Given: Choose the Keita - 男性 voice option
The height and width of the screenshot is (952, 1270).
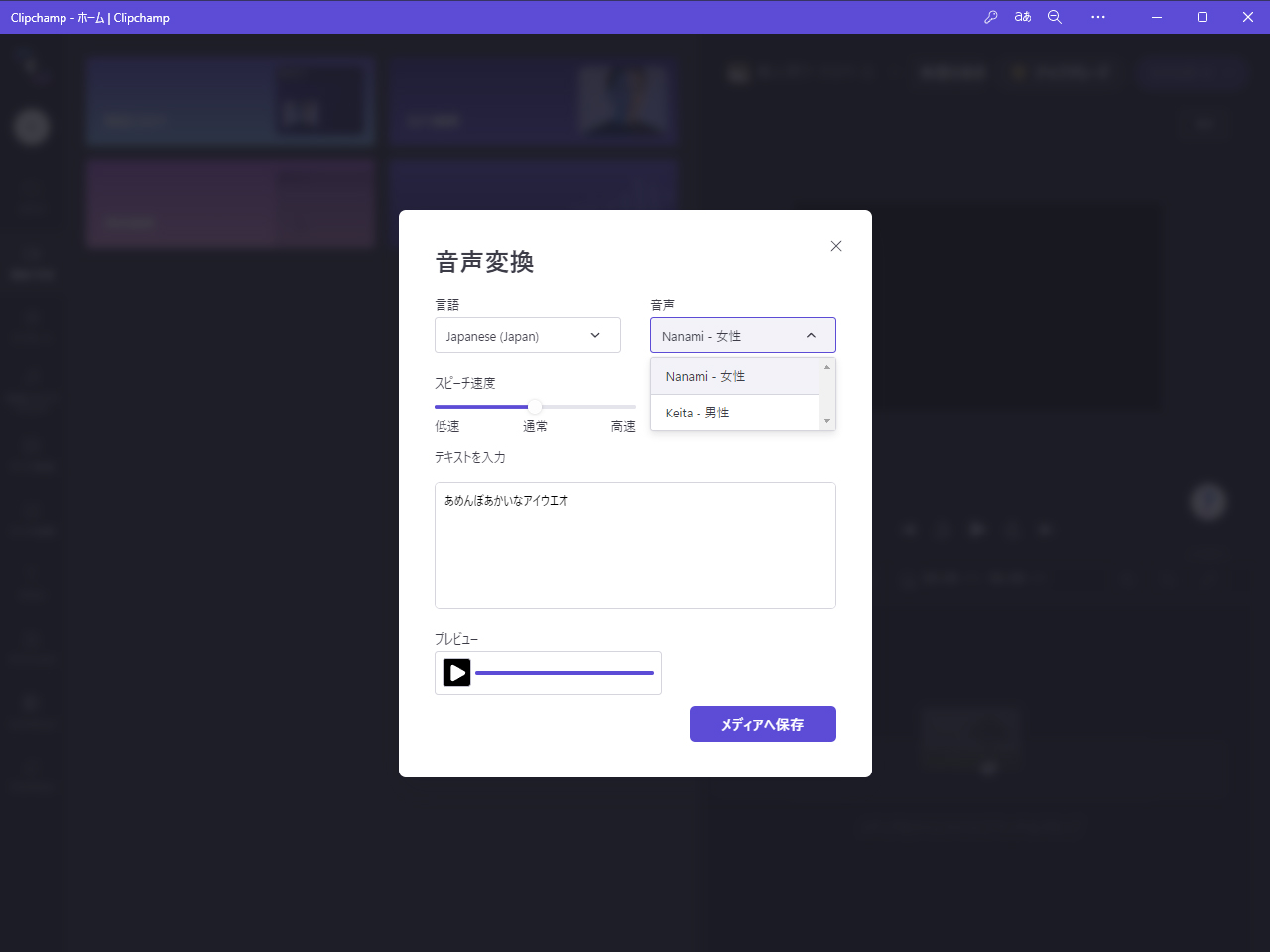Looking at the screenshot, I should pos(734,413).
